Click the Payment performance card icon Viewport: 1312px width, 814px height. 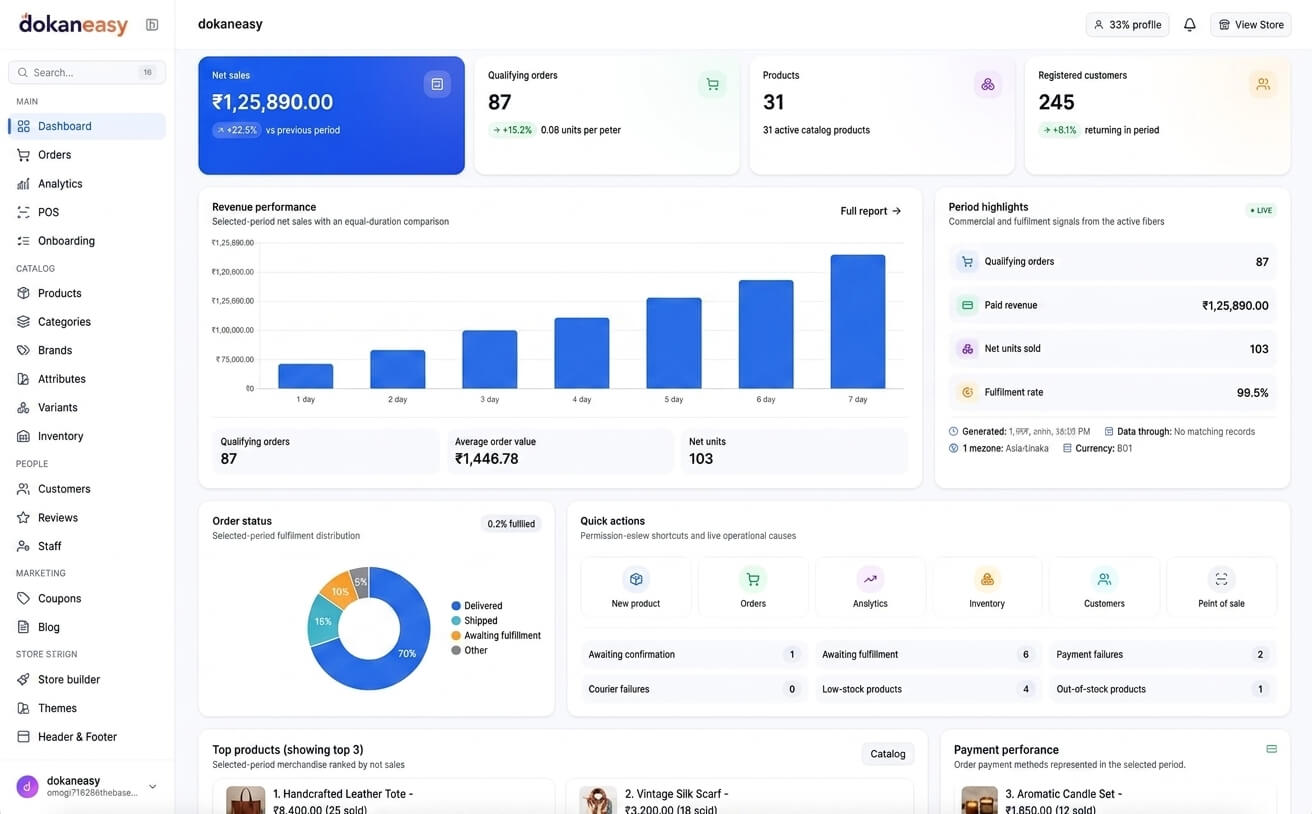pos(1272,749)
